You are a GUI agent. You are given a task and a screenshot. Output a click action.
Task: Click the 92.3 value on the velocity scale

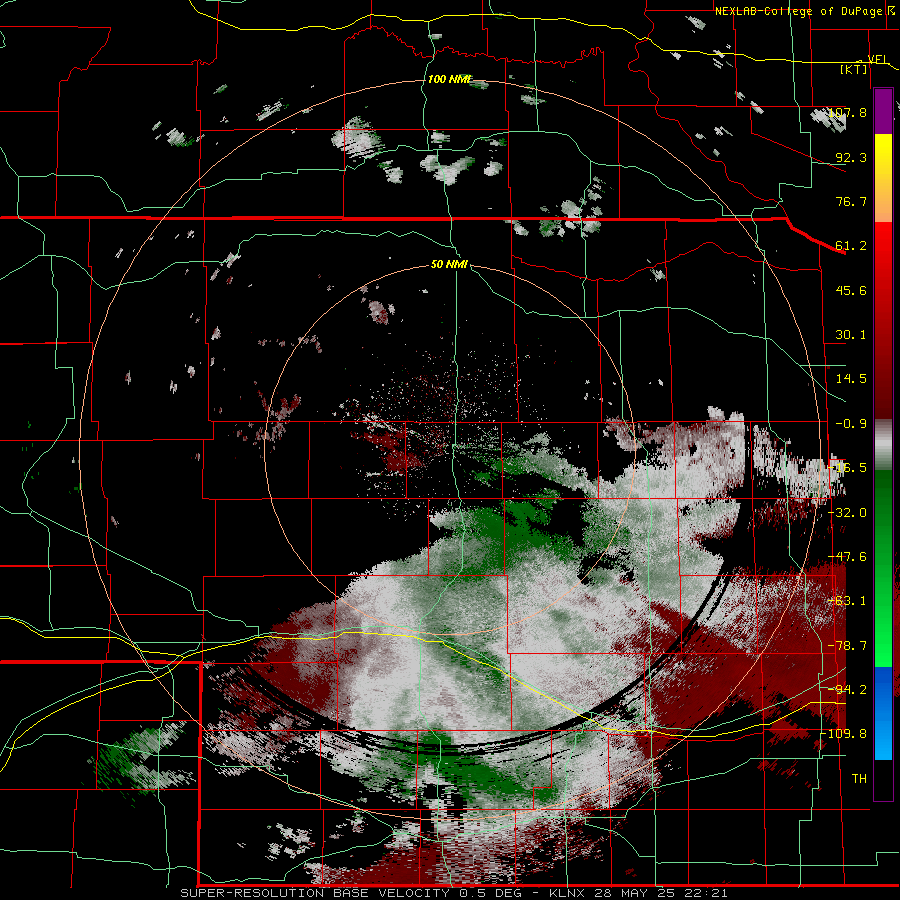851,157
